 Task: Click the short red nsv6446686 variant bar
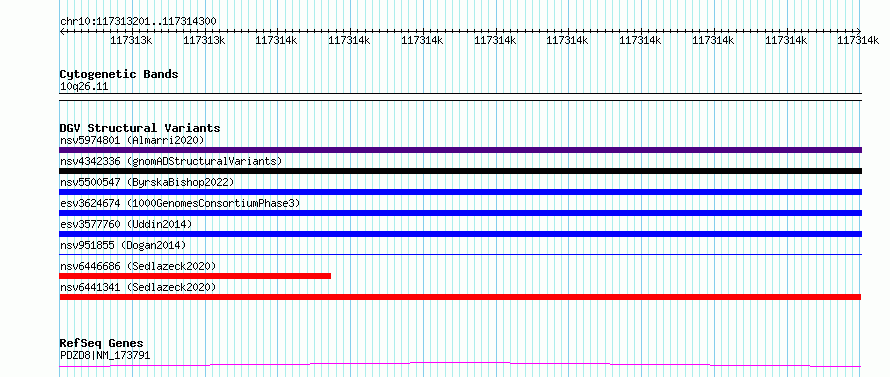point(195,276)
